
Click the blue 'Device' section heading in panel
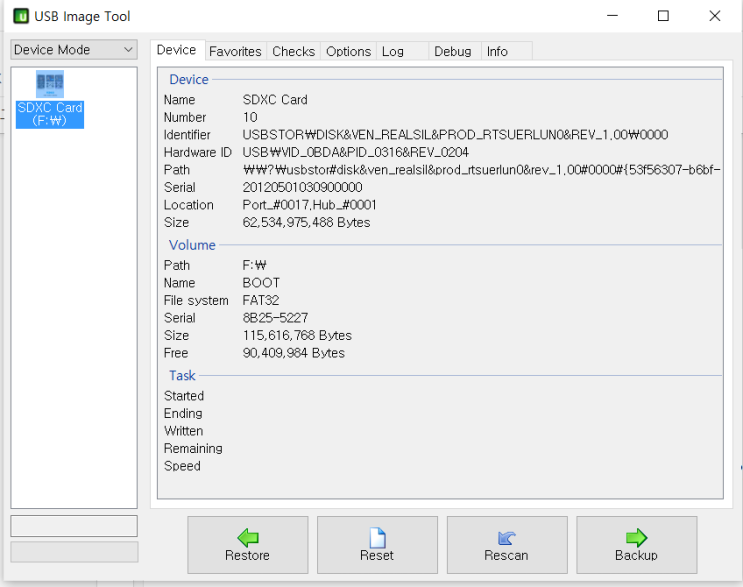click(189, 79)
